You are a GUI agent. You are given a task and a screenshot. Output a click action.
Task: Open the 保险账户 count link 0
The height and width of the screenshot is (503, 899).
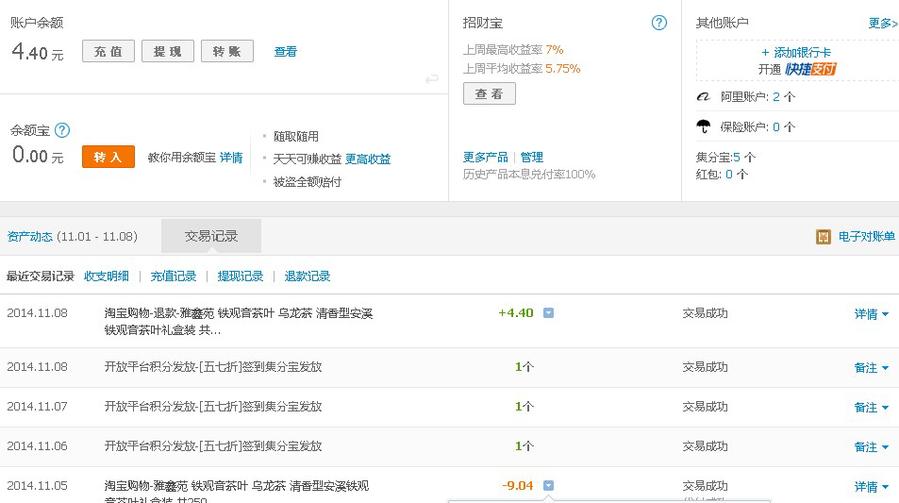[776, 127]
